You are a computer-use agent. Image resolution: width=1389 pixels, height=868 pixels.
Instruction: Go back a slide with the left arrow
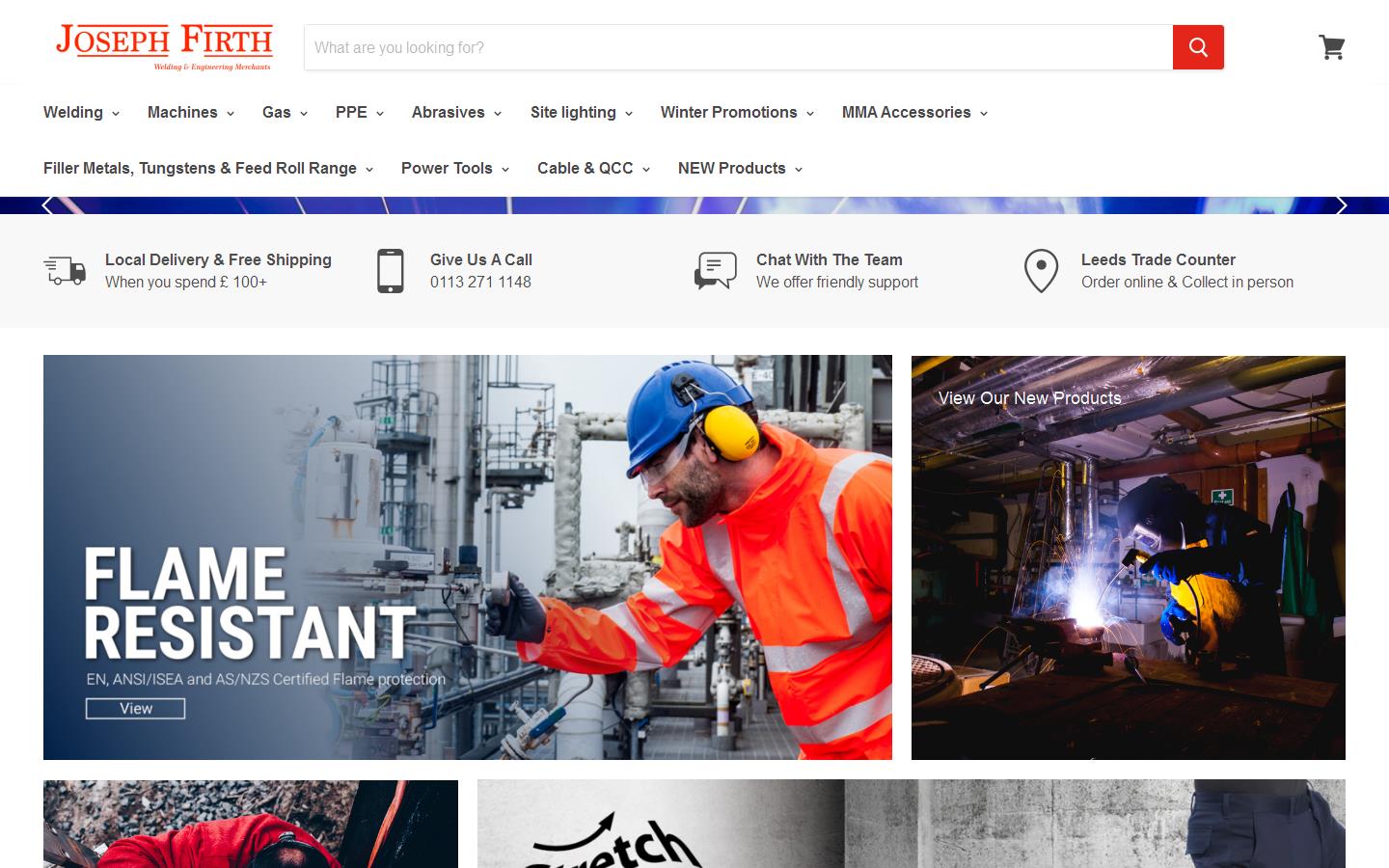(46, 204)
